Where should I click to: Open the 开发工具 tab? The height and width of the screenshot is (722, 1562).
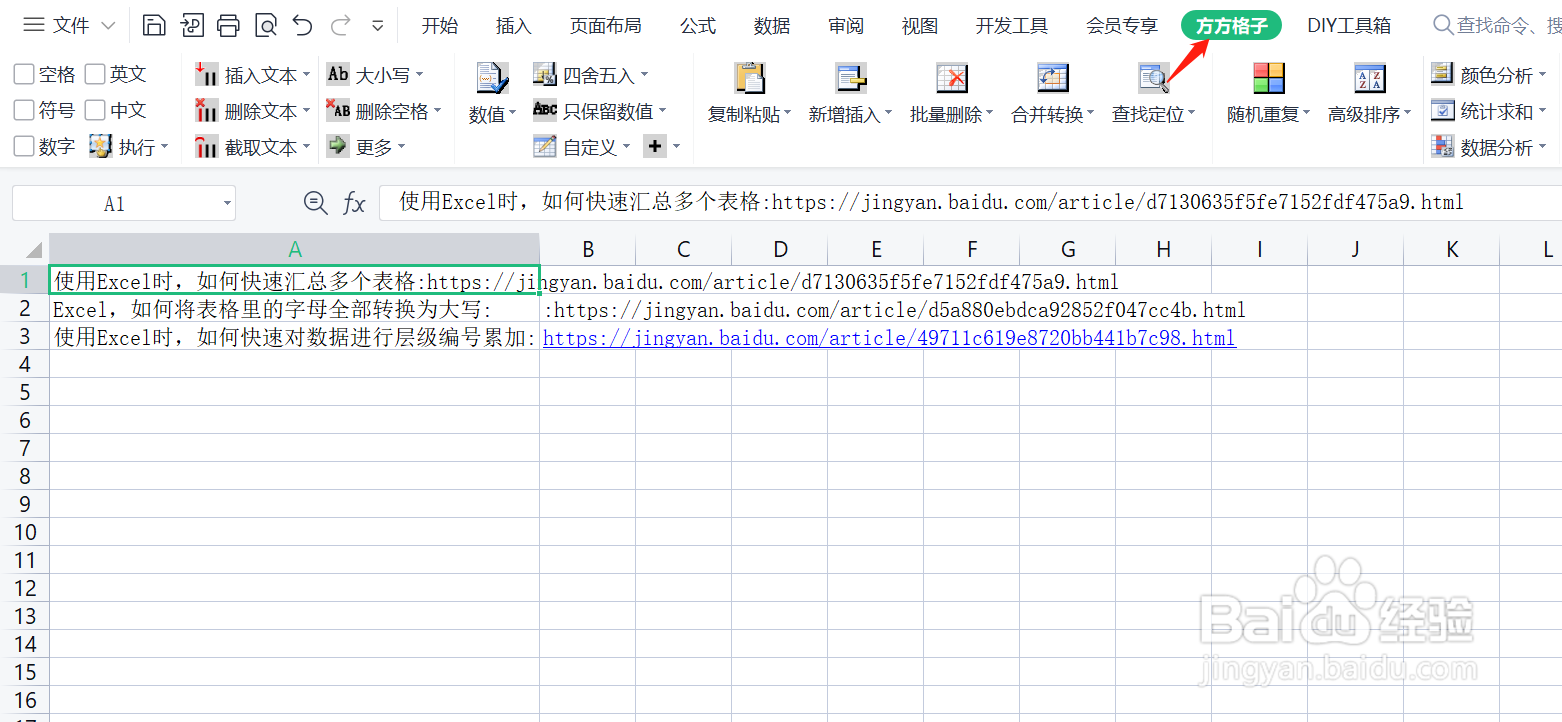1012,26
